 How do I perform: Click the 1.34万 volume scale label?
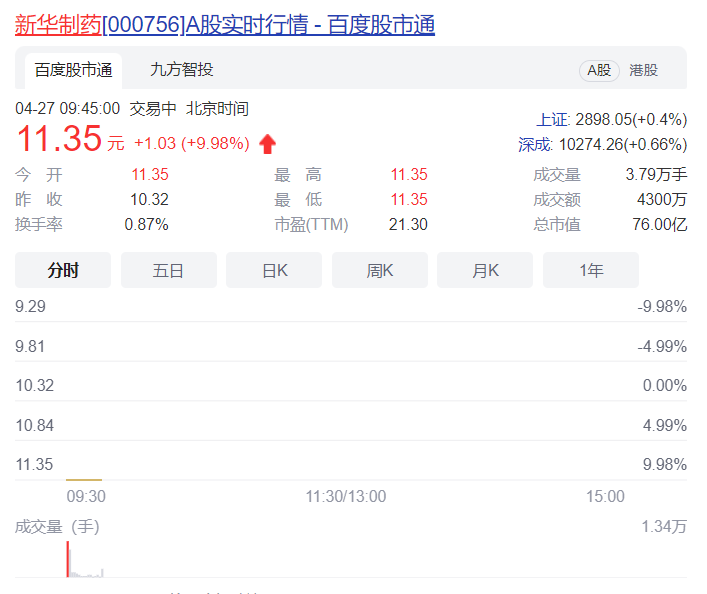[664, 527]
